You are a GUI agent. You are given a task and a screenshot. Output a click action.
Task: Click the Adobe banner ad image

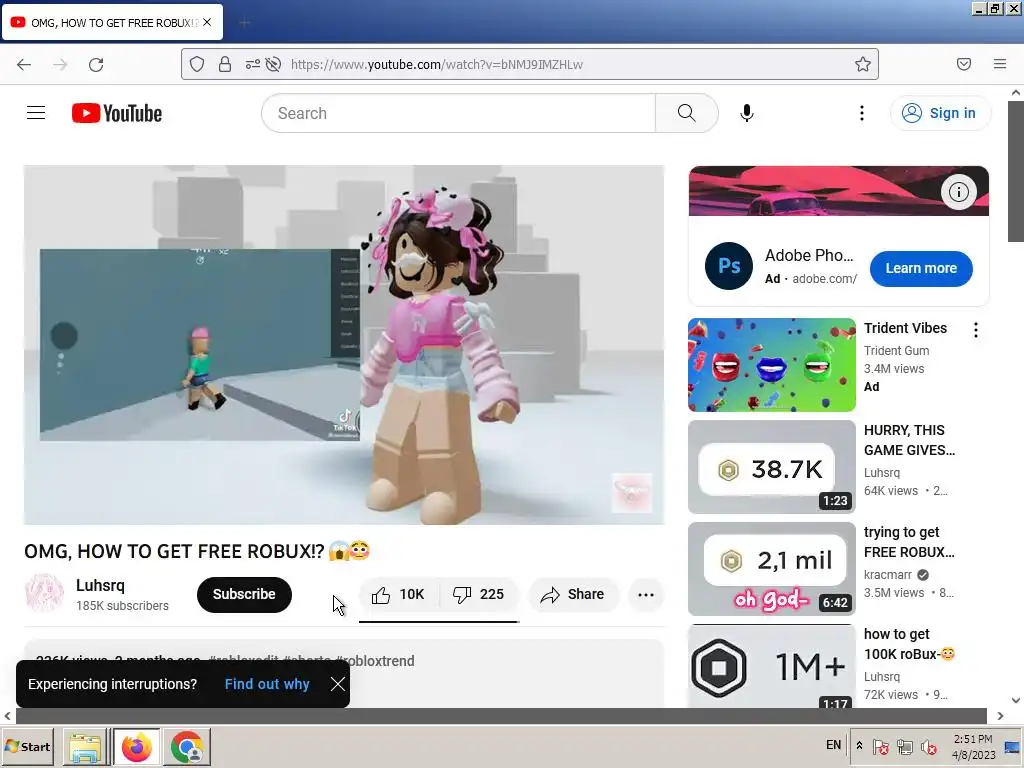pyautogui.click(x=839, y=191)
